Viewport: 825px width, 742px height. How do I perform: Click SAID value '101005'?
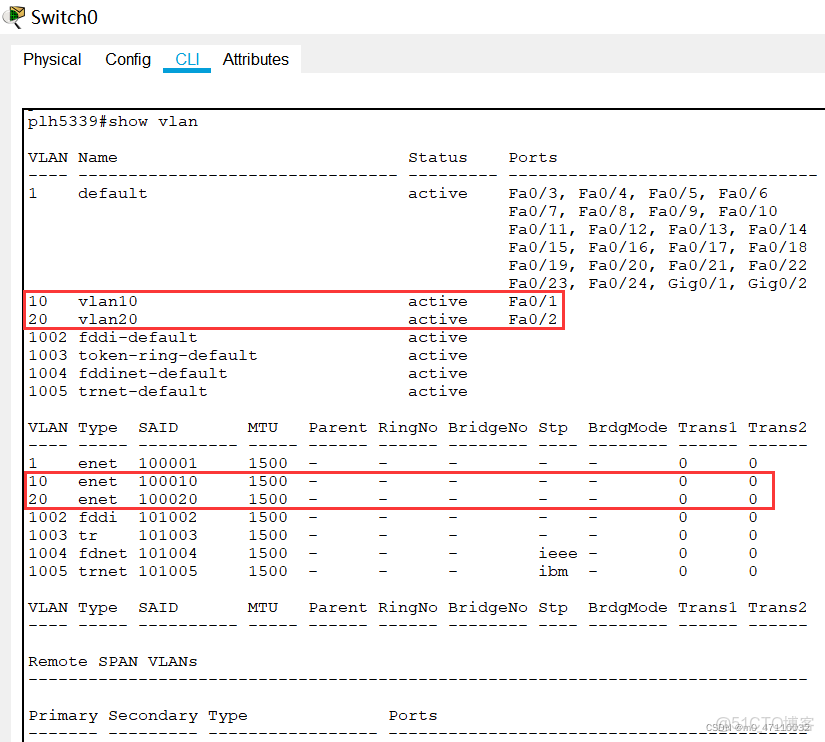(x=168, y=571)
